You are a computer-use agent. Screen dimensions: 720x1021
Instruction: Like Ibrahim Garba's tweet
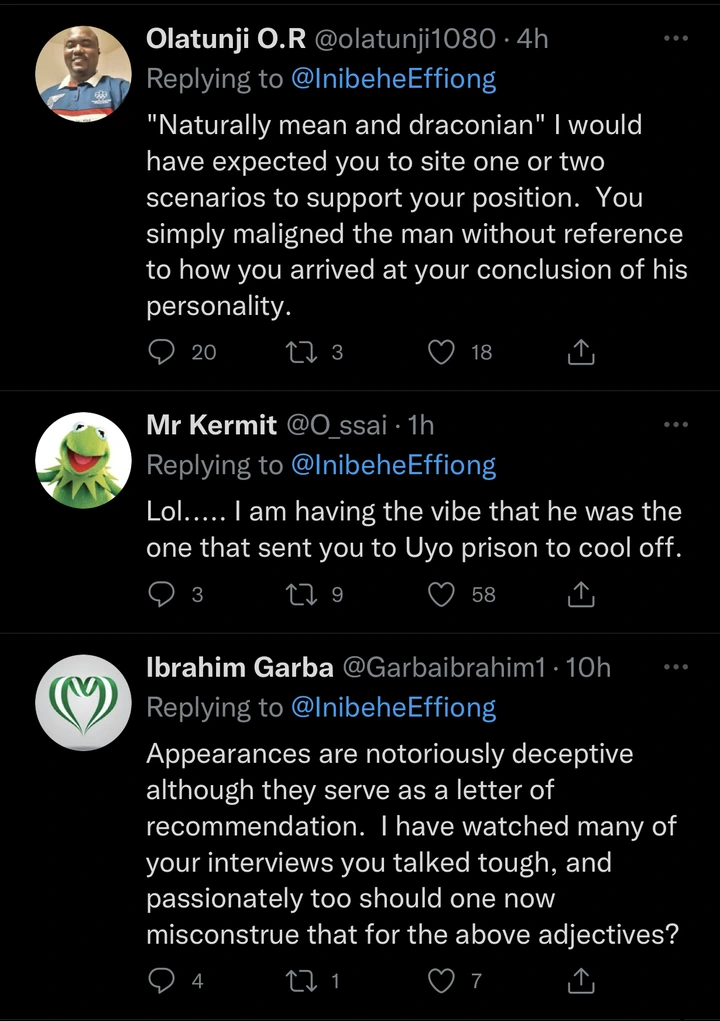(441, 980)
